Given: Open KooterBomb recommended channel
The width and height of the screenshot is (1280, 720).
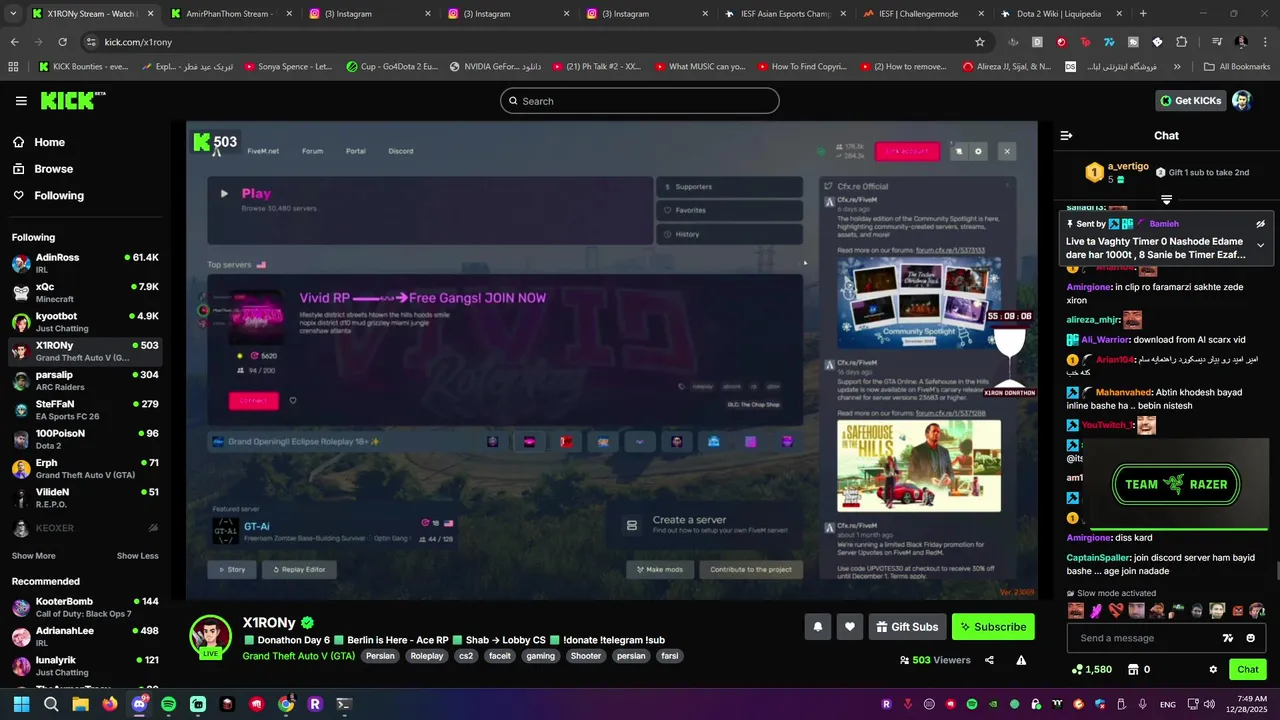Looking at the screenshot, I should tap(85, 607).
